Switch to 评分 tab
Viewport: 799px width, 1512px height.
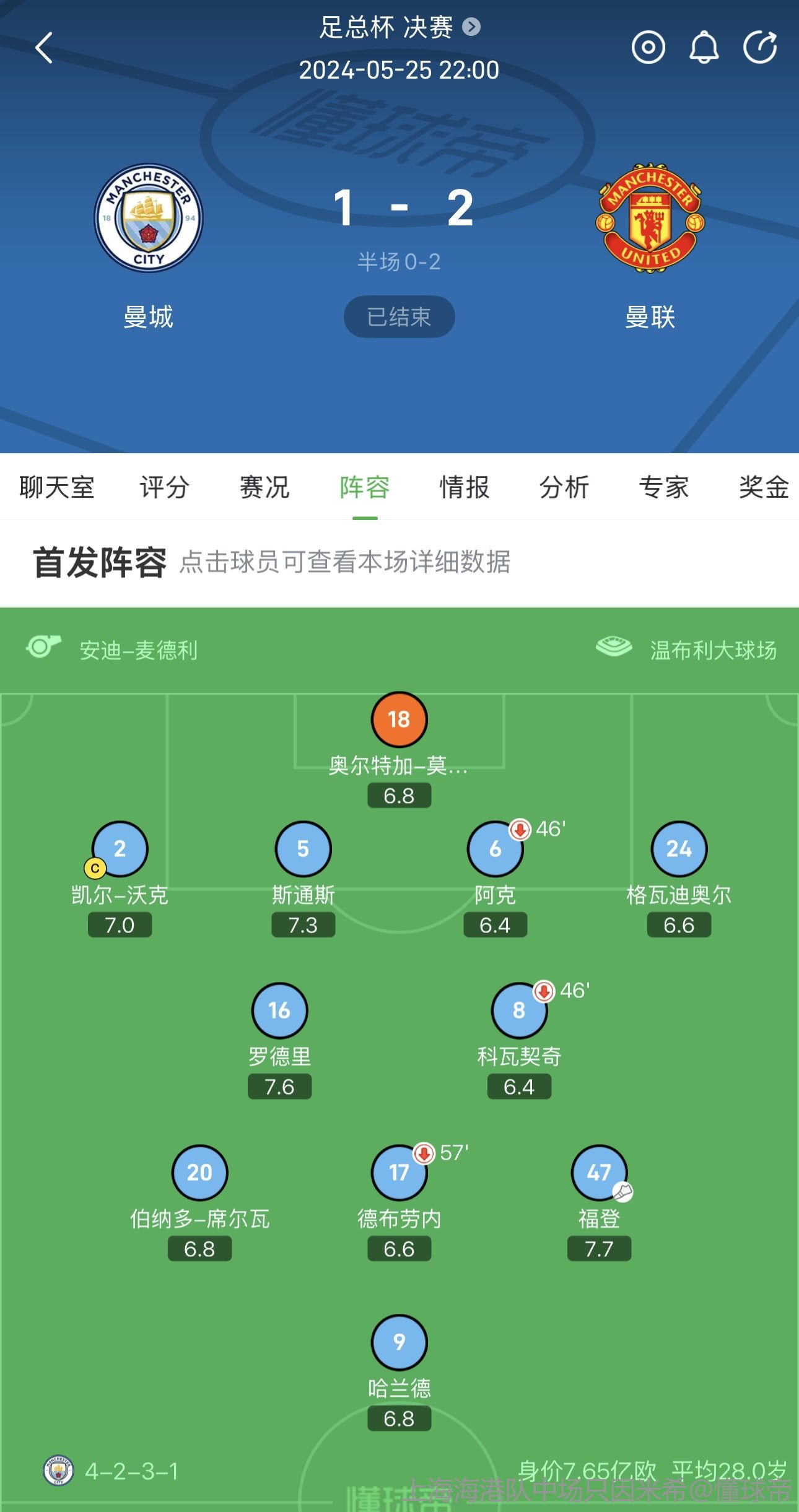164,487
